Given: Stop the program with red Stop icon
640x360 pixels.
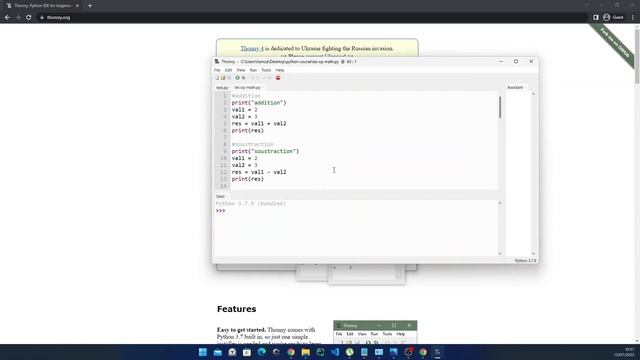Looking at the screenshot, I should coord(278,78).
